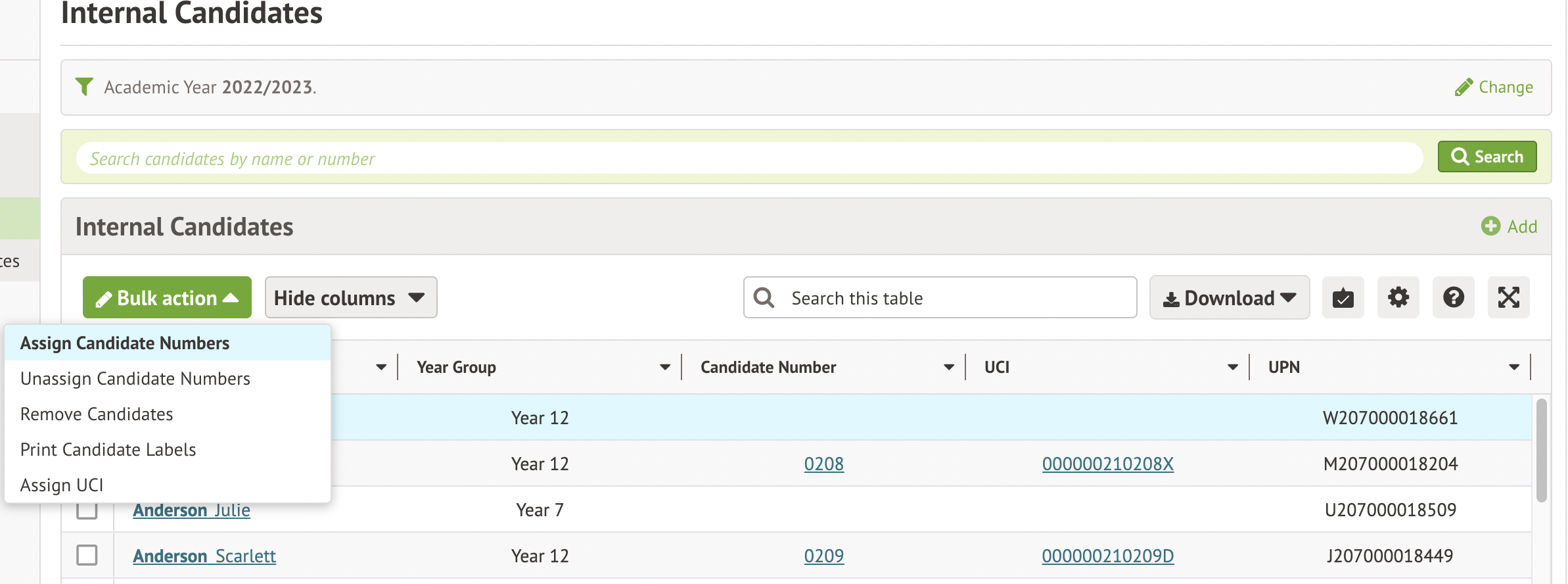Tick the checkbox for Anderson Julie
Screen dimensions: 1568x584
[87, 511]
